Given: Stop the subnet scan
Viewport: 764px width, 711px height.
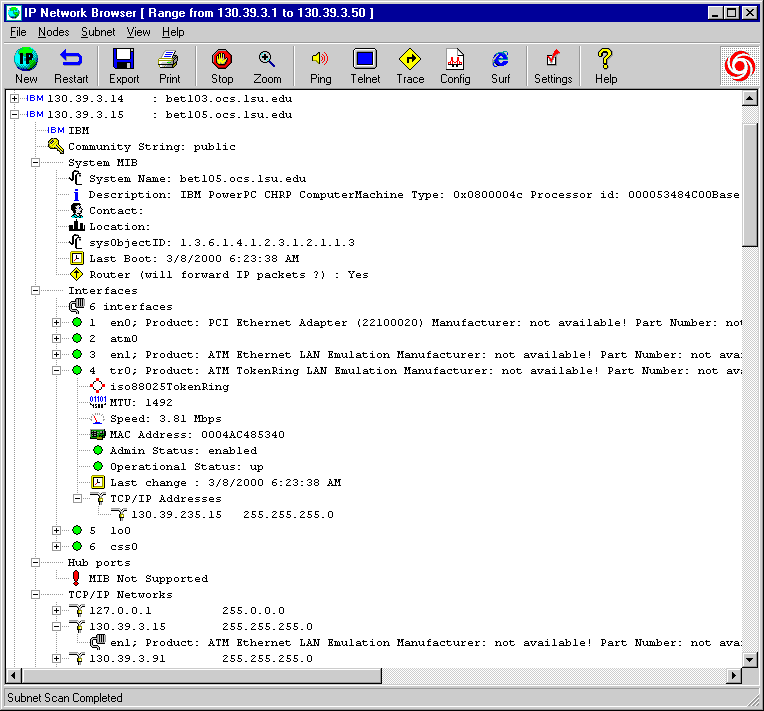Looking at the screenshot, I should pyautogui.click(x=222, y=66).
